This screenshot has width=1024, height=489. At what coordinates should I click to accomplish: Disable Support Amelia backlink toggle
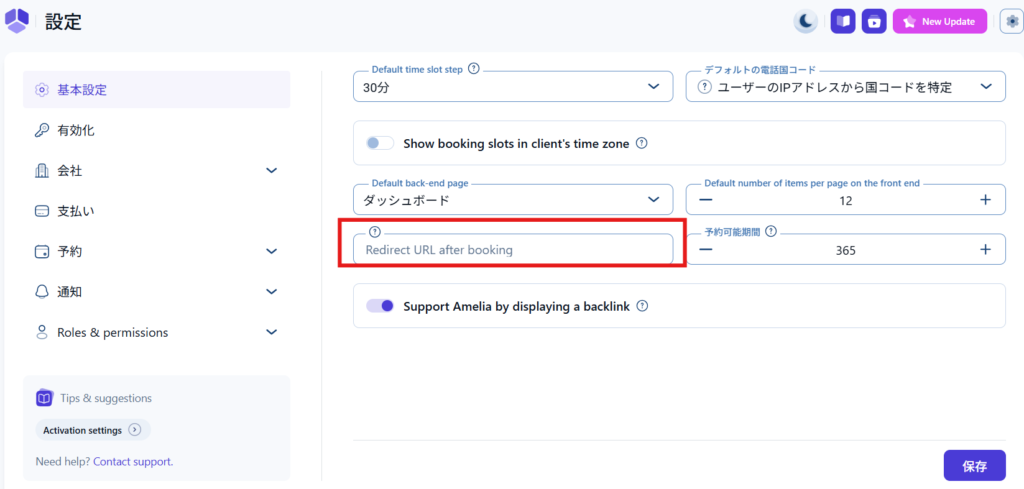tap(380, 306)
